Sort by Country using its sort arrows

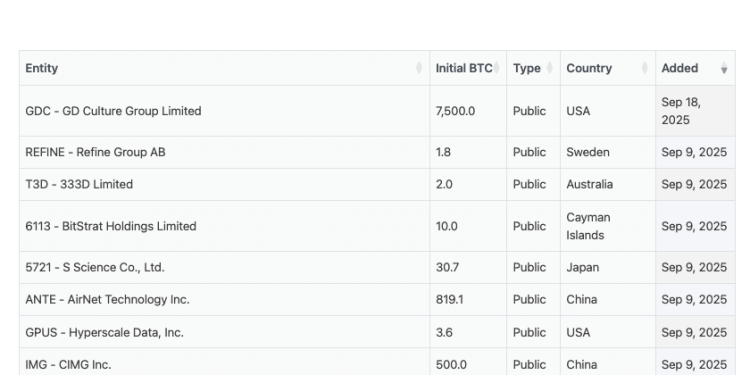(x=645, y=68)
